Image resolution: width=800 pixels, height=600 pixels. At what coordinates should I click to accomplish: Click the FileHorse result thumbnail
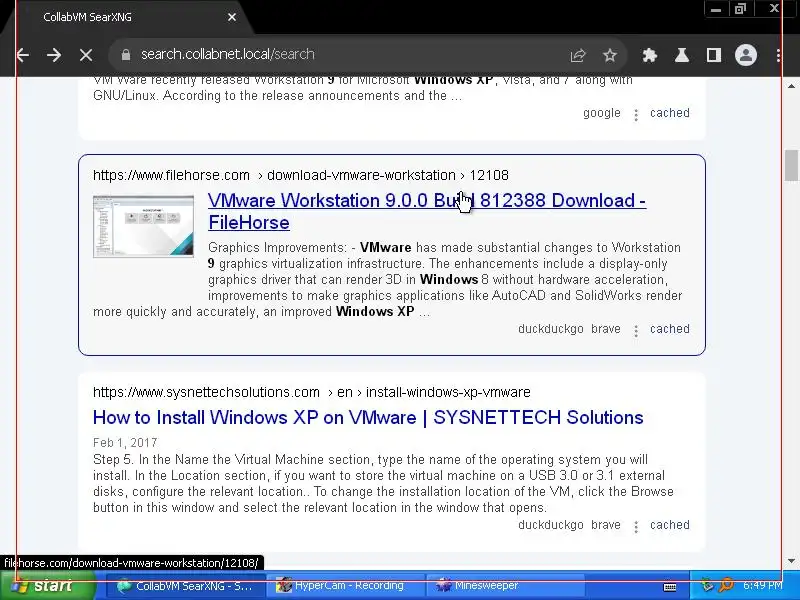[x=143, y=226]
